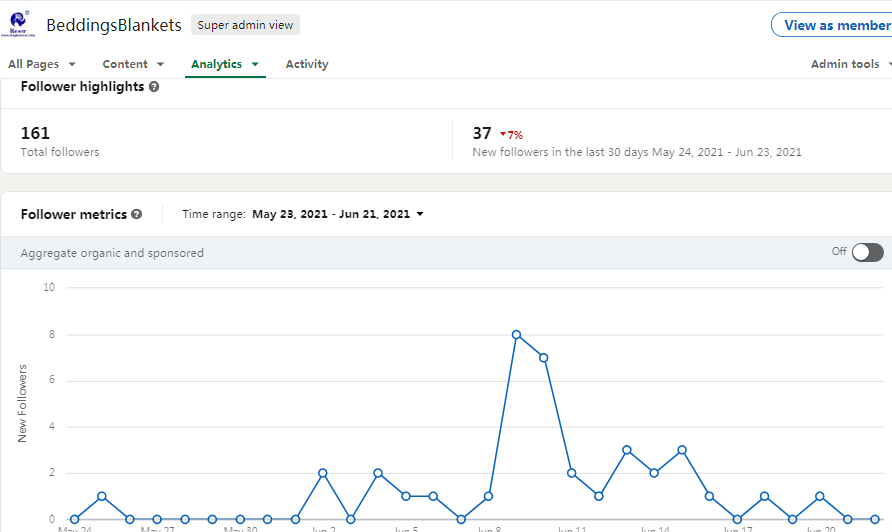Click the 'Total followers' label
Viewport: 892px width, 532px height.
[60, 152]
